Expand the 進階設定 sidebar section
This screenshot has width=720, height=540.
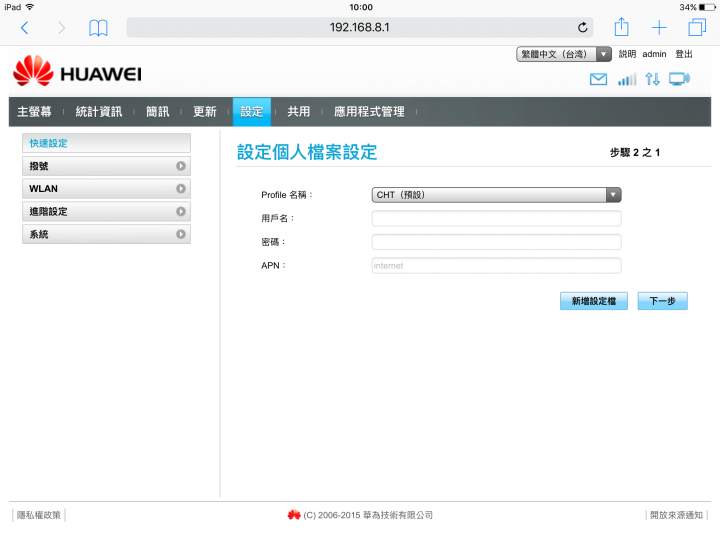106,211
